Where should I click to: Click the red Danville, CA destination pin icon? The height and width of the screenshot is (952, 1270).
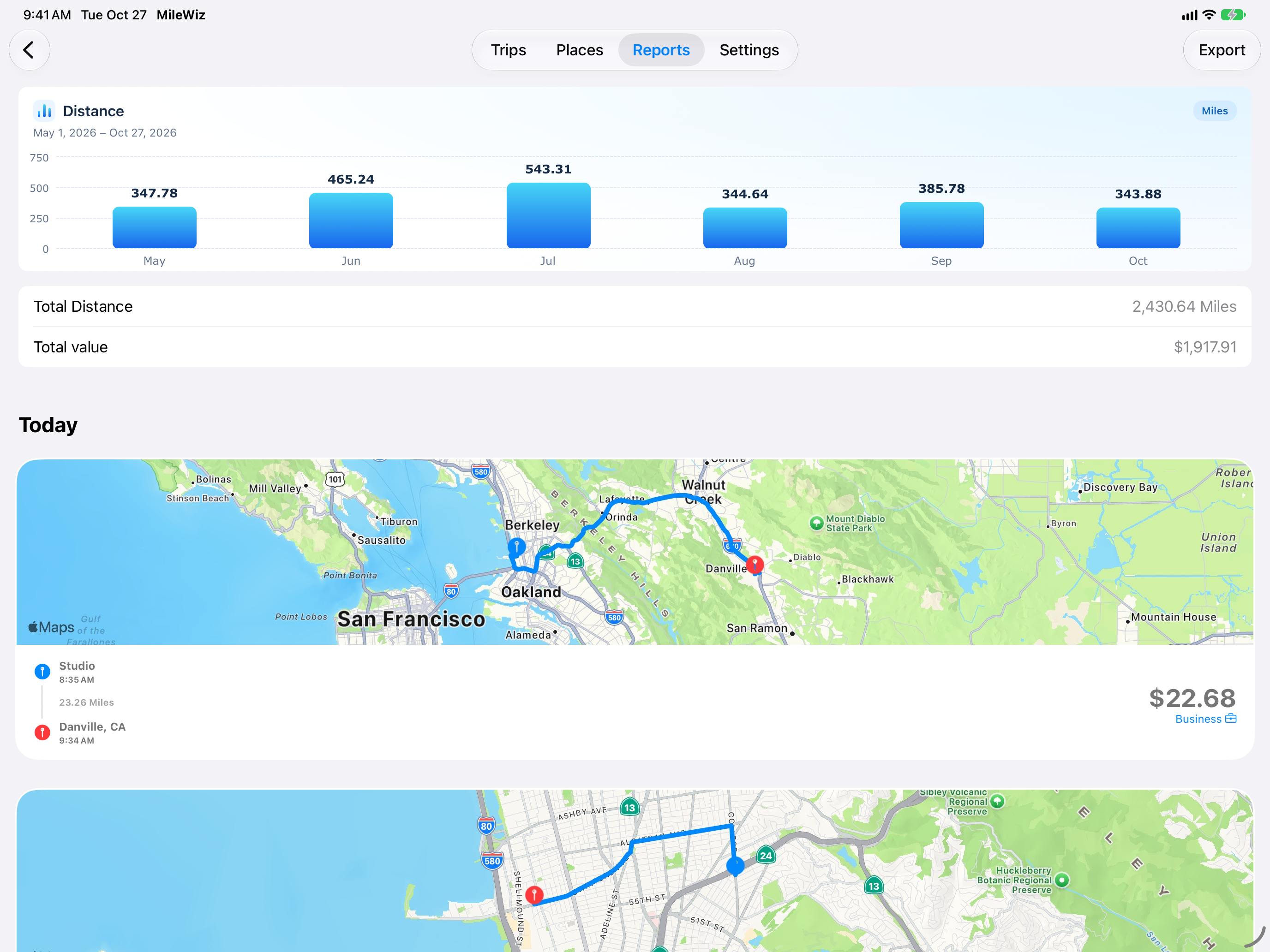(x=42, y=732)
